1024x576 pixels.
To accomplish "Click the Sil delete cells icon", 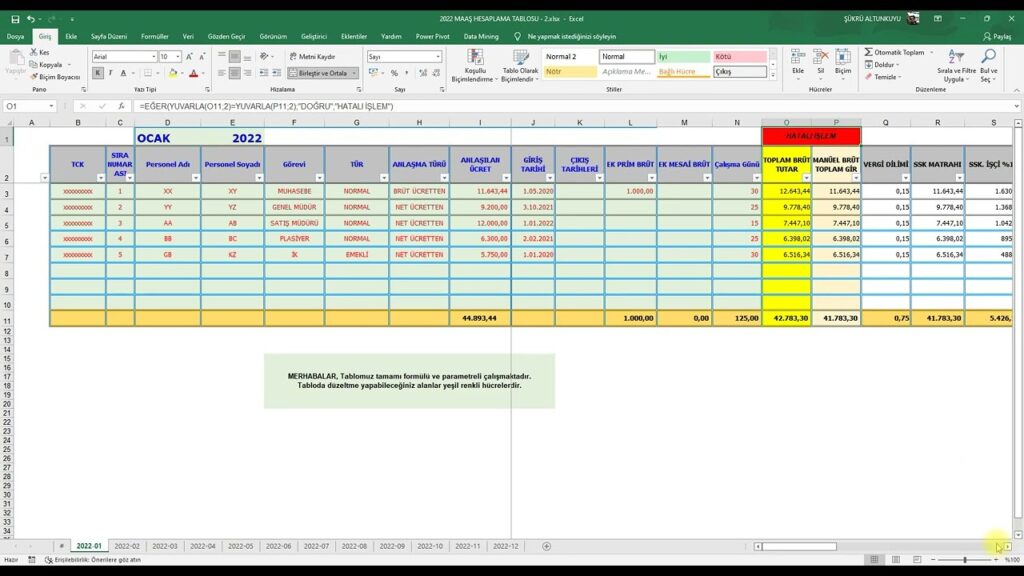I will [820, 64].
